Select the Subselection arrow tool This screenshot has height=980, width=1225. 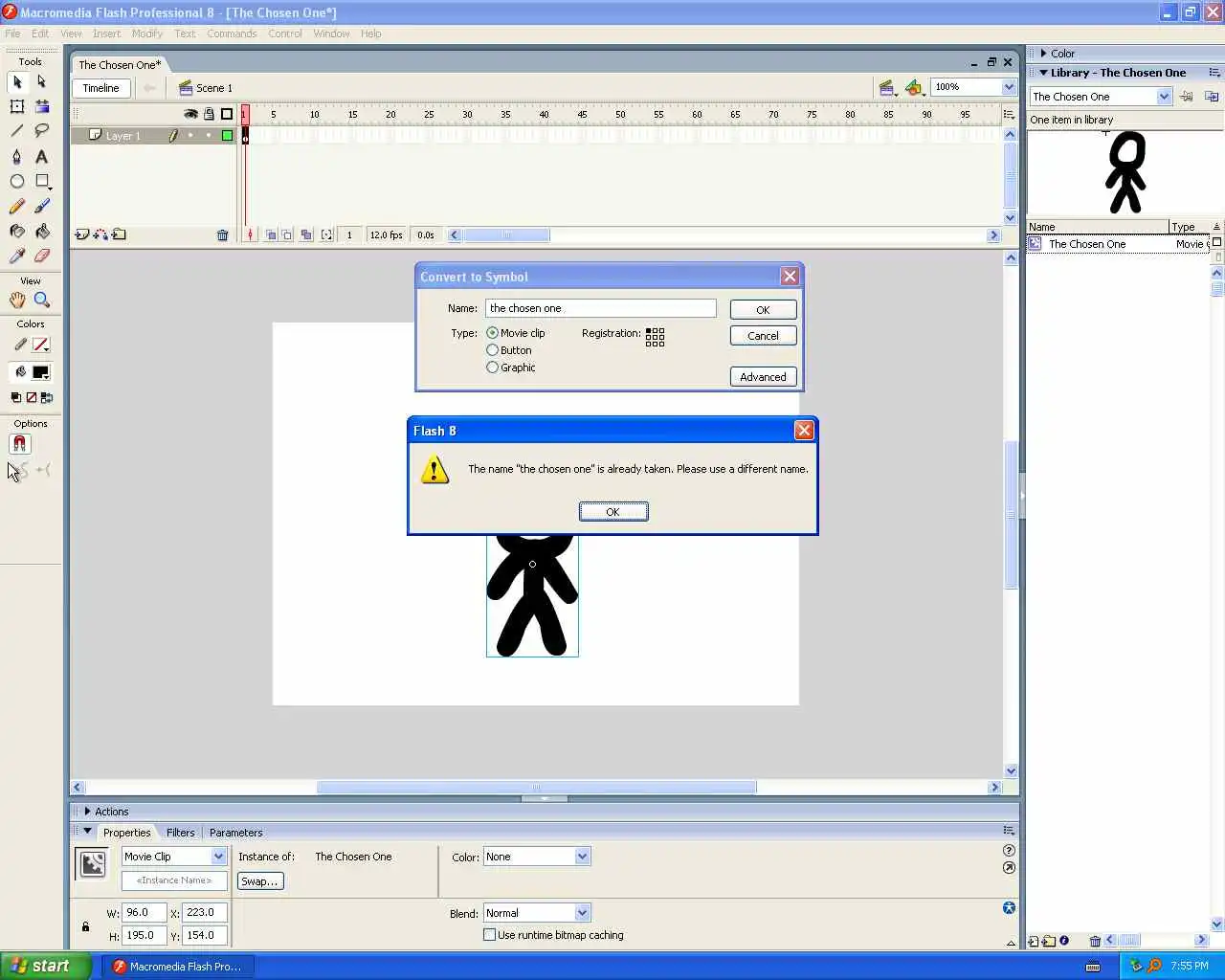[x=41, y=82]
